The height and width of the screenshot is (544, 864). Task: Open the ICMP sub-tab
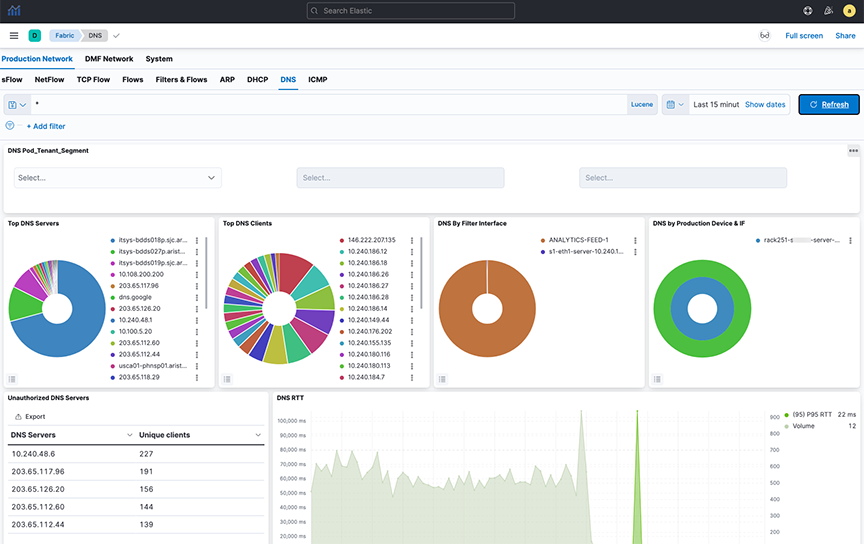pyautogui.click(x=318, y=80)
